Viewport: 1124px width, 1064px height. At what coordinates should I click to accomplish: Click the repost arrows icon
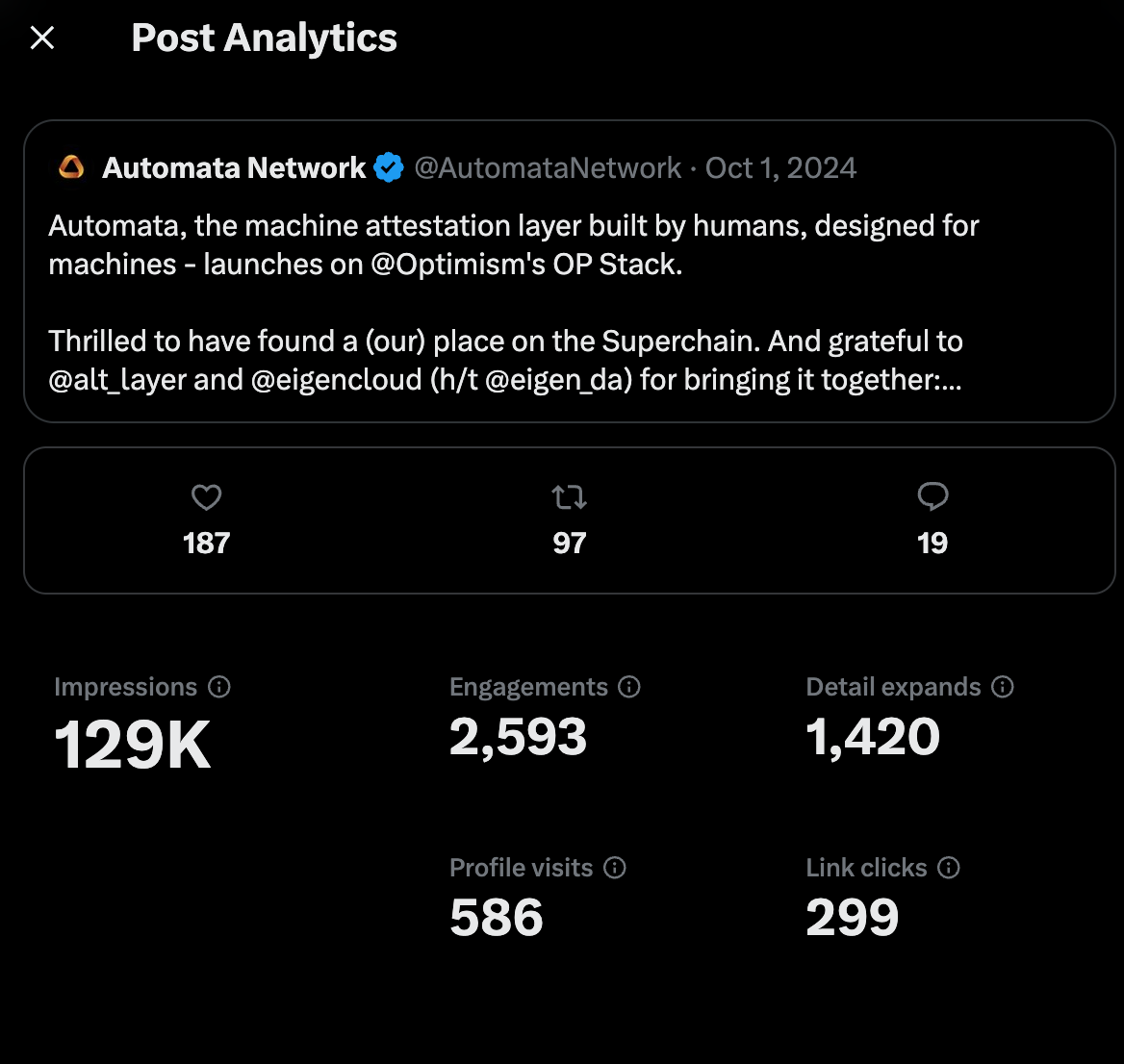click(x=569, y=497)
